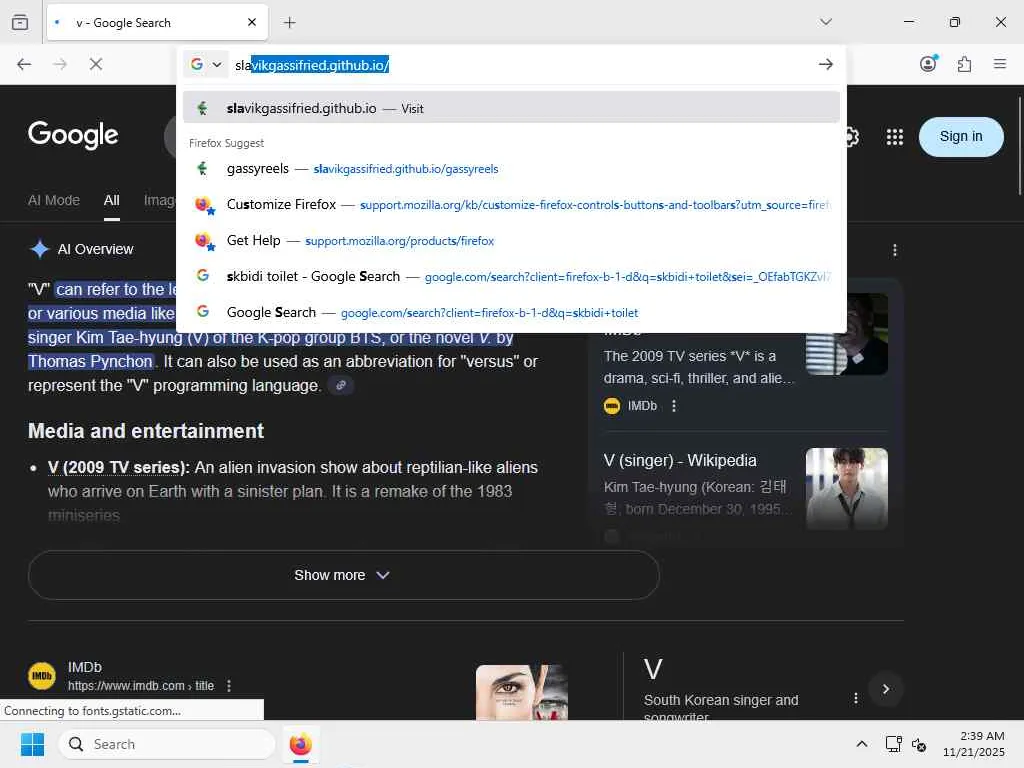This screenshot has width=1024, height=768.
Task: Open the Firefox application menu
Action: (x=1000, y=64)
